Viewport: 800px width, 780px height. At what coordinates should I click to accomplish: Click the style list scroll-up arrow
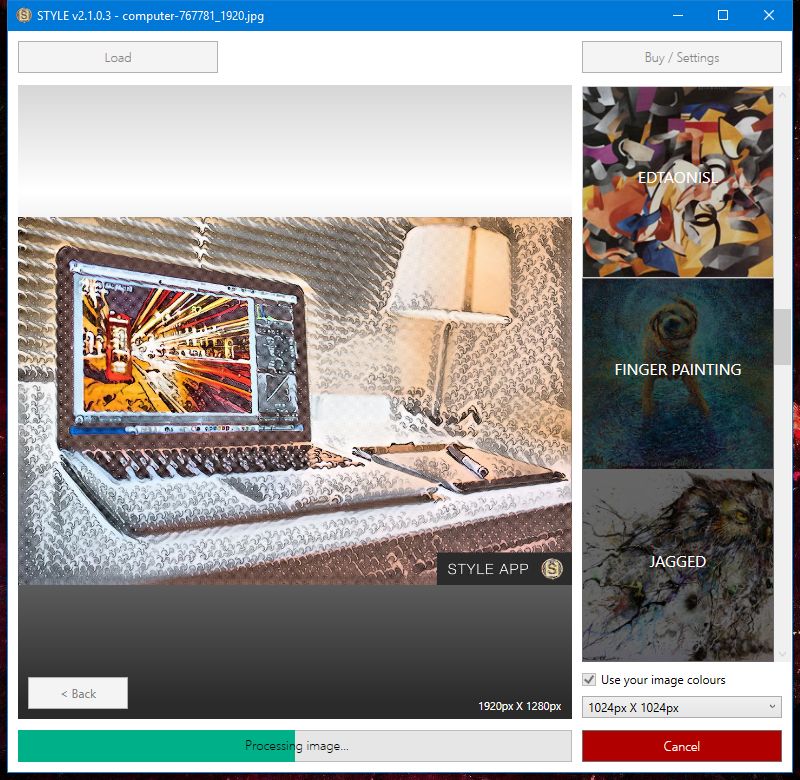tap(782, 94)
